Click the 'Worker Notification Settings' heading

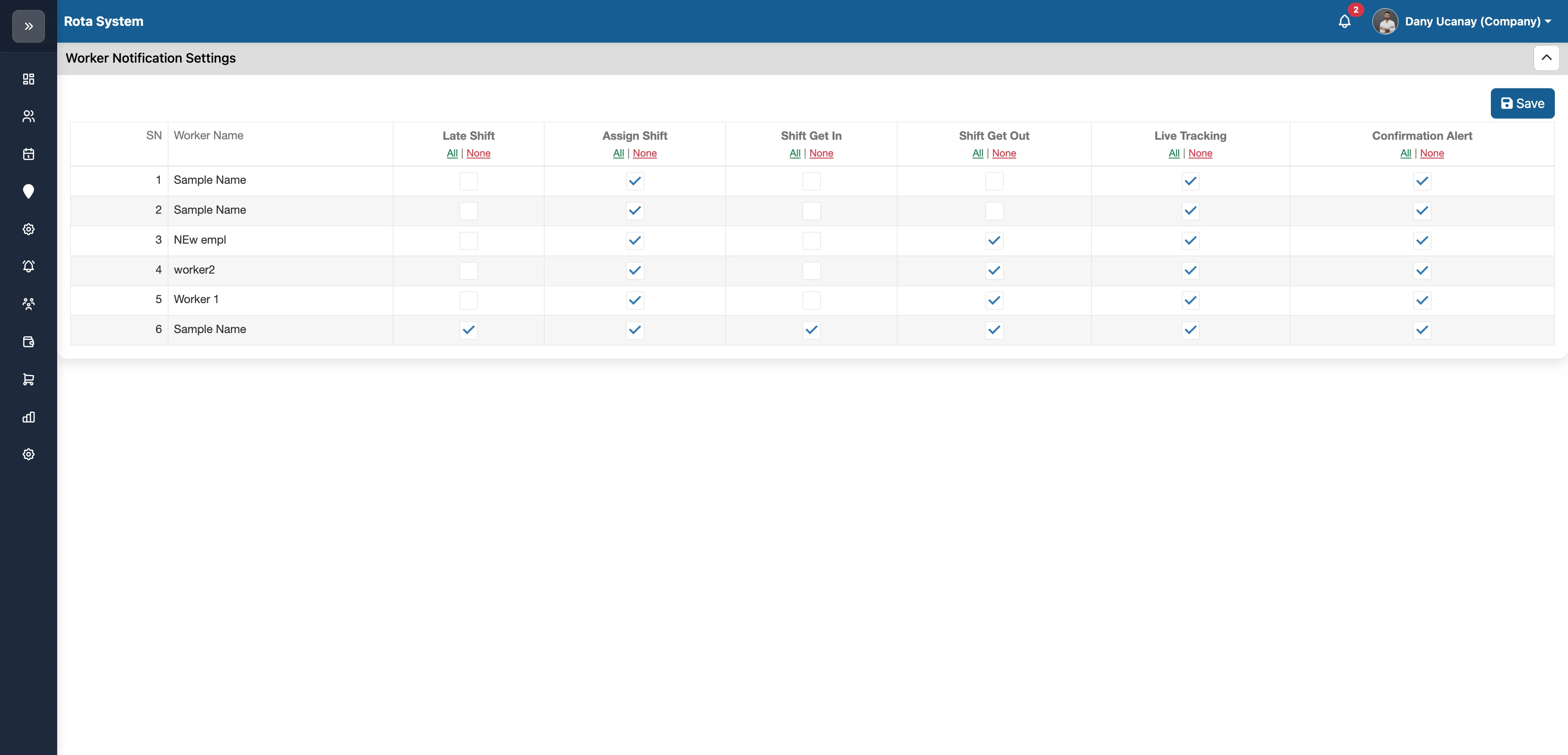tap(150, 59)
